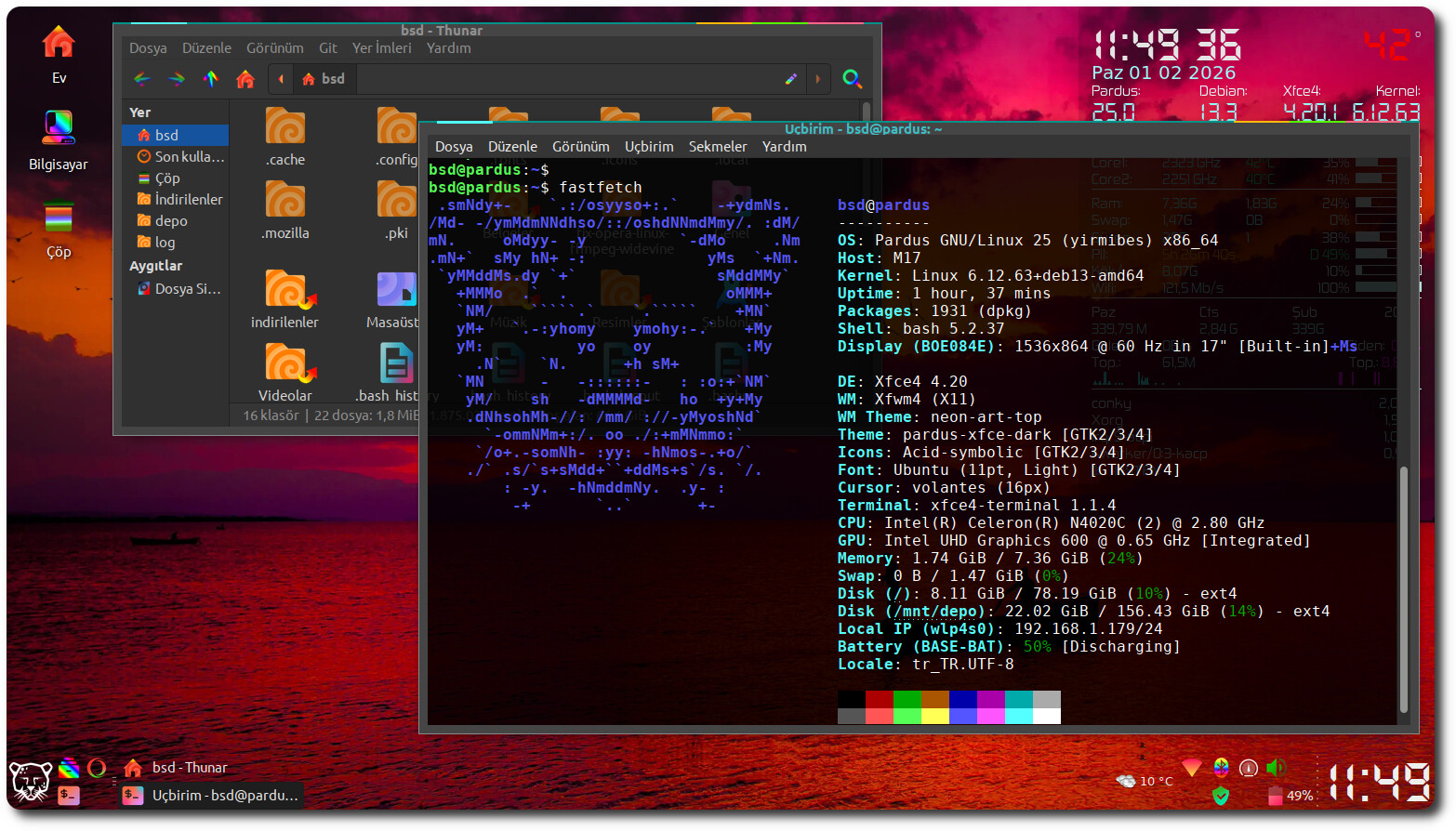Viewport: 1456px width, 831px height.
Task: Select depo in the Thunar sidebar
Action: point(171,221)
